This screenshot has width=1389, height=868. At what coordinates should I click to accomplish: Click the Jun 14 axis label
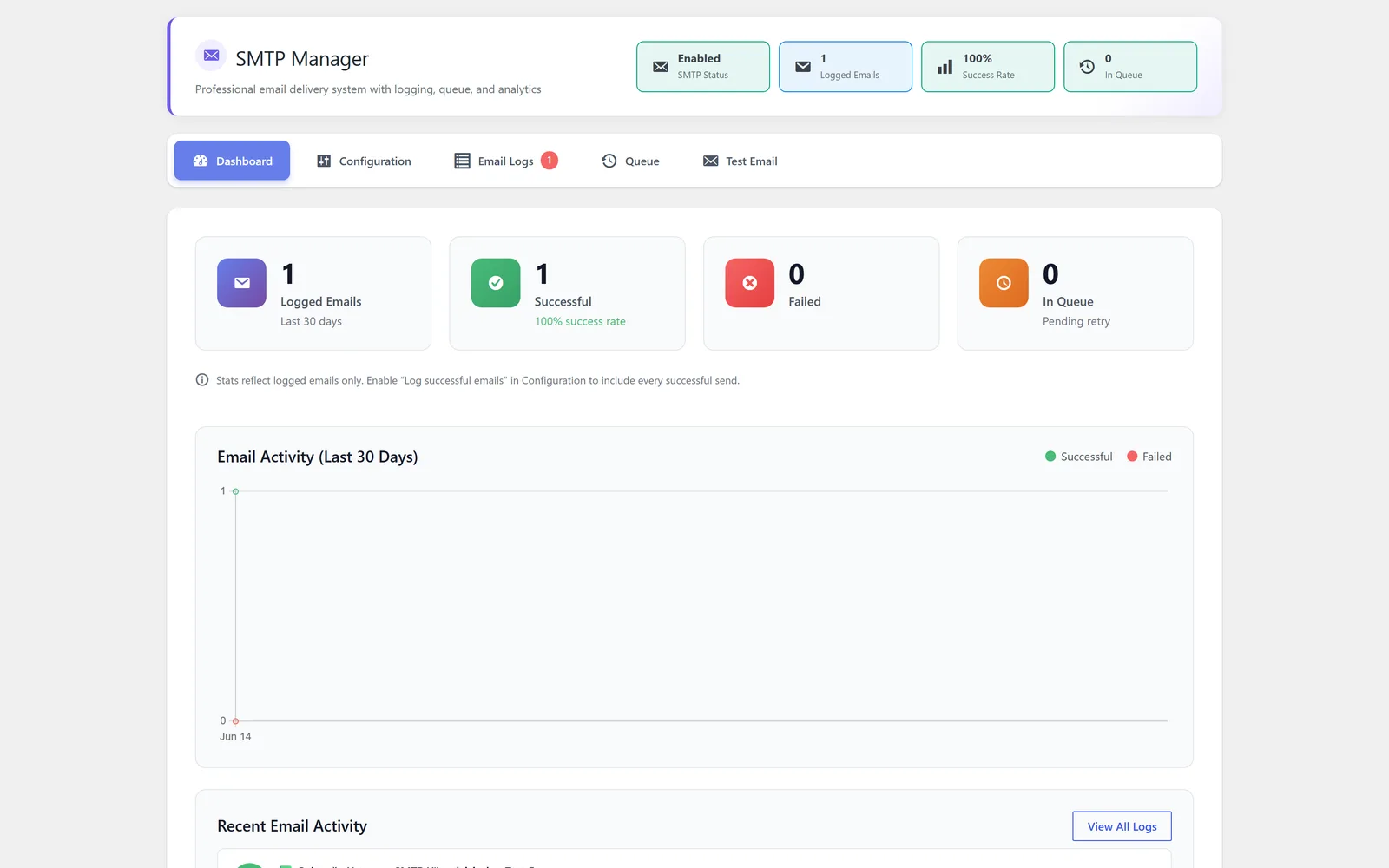235,736
